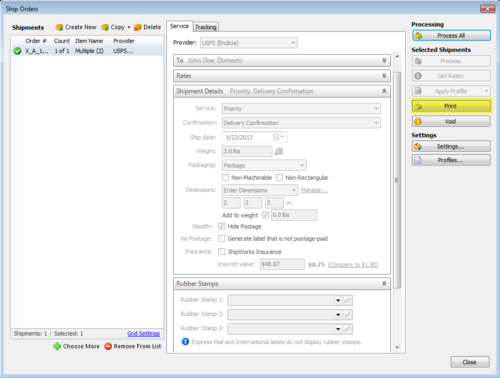500x378 pixels.
Task: Open shipping Settings
Action: point(451,146)
